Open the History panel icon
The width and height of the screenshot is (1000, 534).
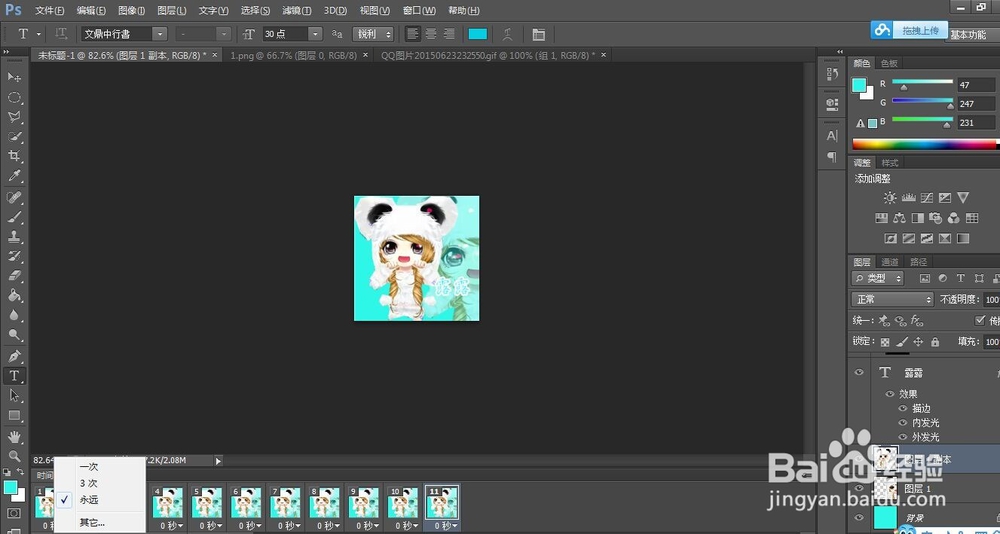click(x=832, y=74)
